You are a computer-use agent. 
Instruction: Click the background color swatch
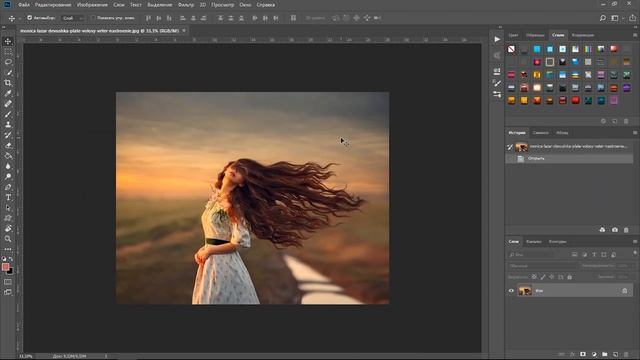10,271
